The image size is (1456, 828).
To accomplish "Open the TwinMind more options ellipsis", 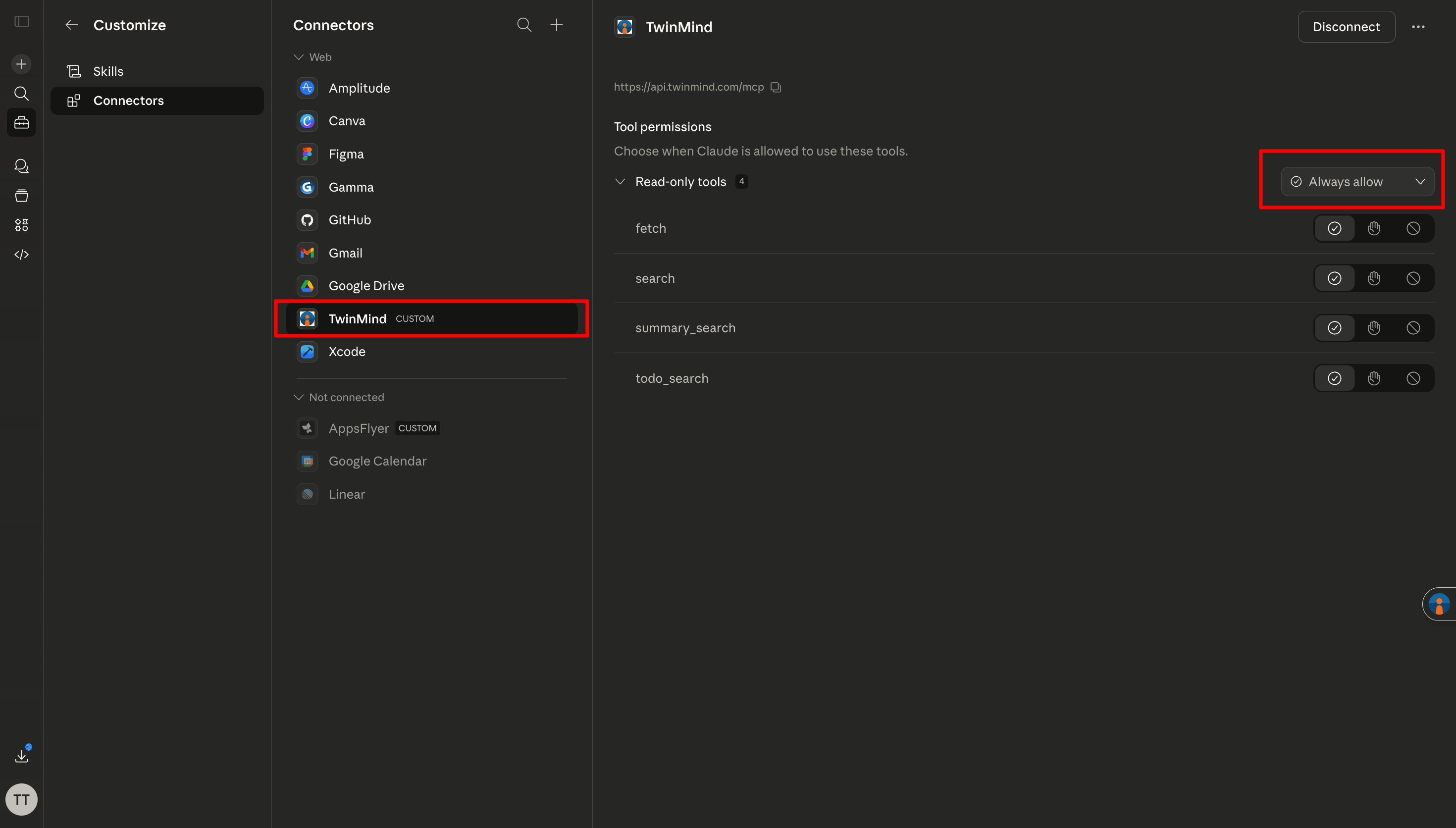I will [x=1418, y=27].
